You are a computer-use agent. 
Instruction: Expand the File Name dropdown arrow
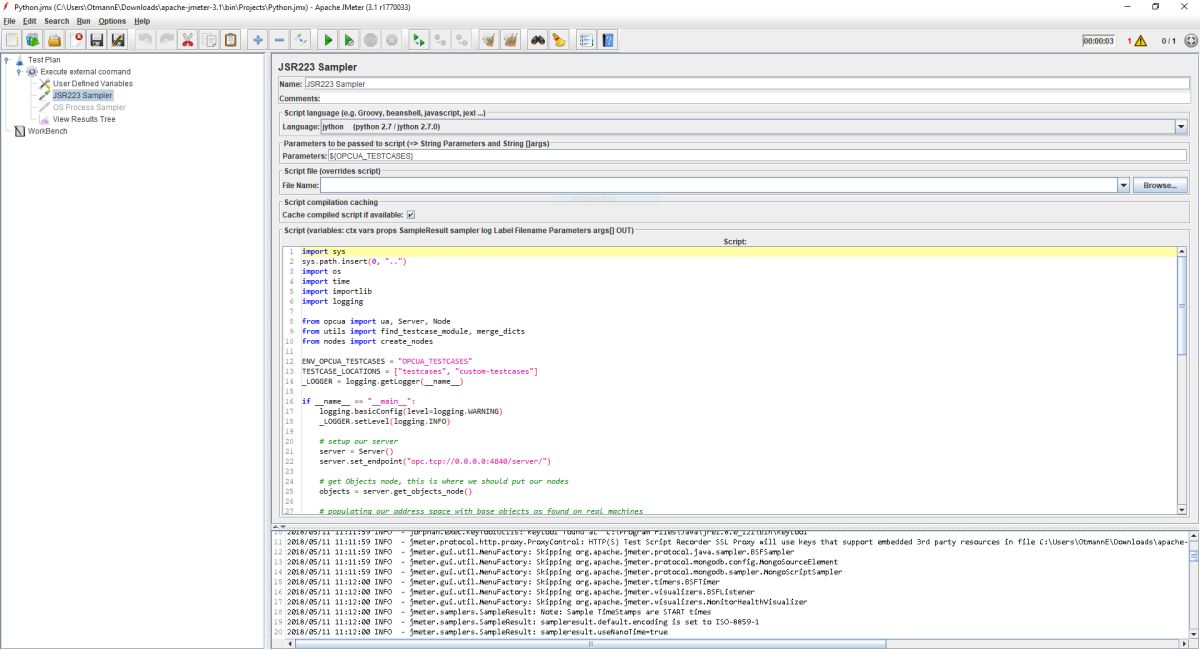[1123, 185]
